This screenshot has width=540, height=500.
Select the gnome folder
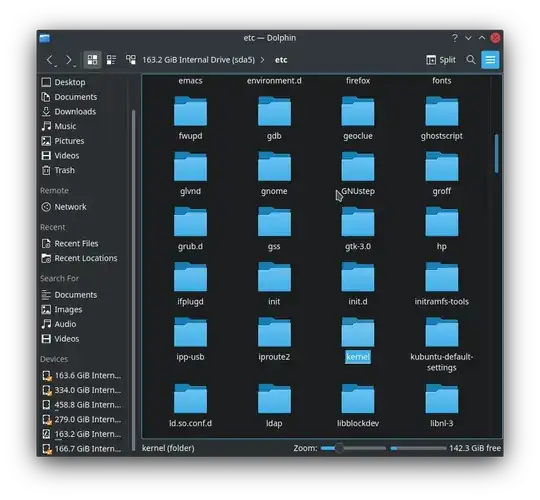(x=274, y=174)
